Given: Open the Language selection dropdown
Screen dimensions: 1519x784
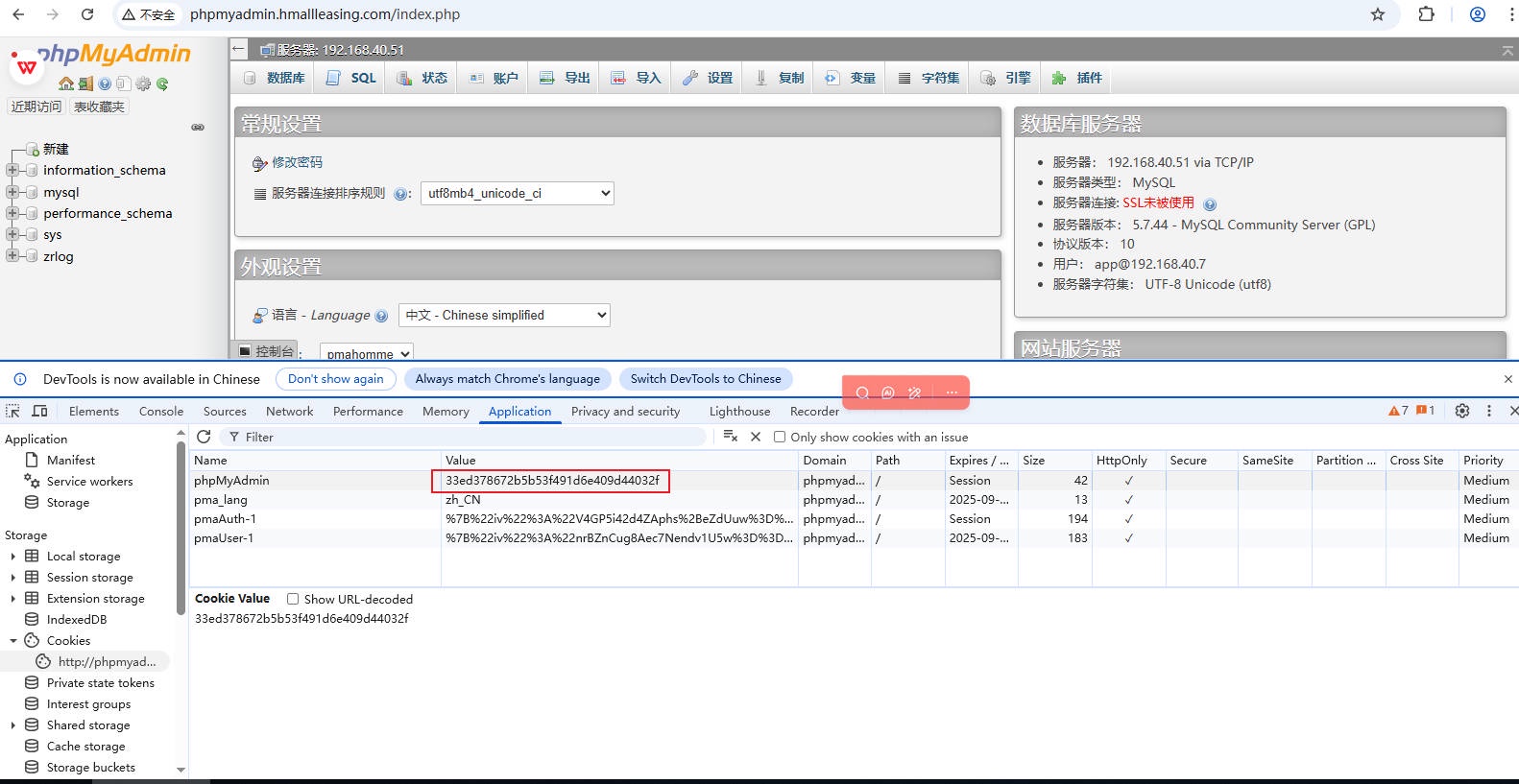Looking at the screenshot, I should tap(504, 315).
